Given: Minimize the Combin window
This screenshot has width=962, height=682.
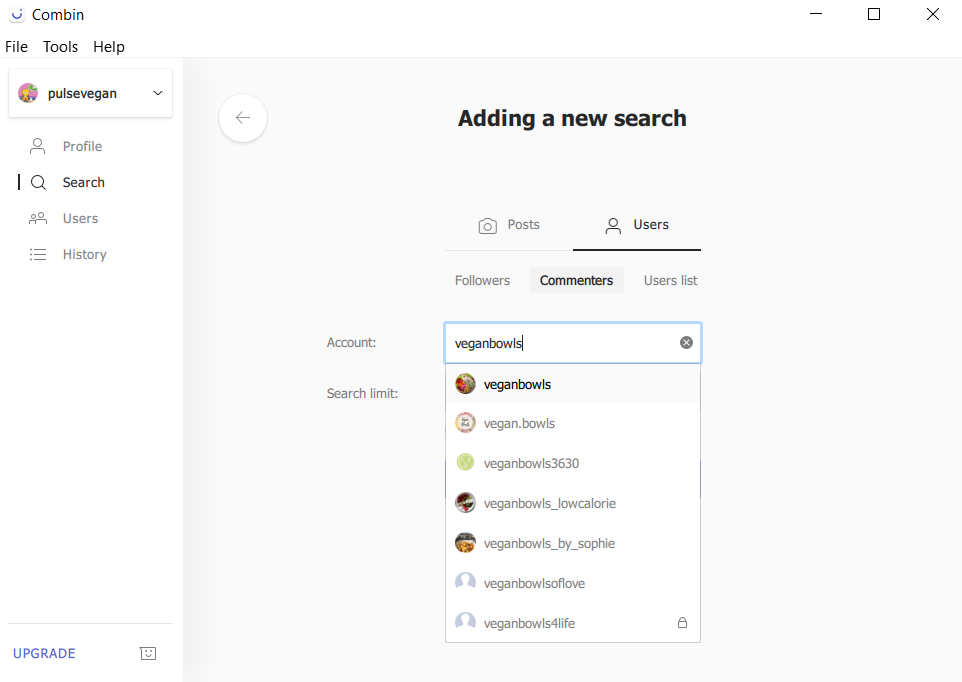Looking at the screenshot, I should (816, 14).
